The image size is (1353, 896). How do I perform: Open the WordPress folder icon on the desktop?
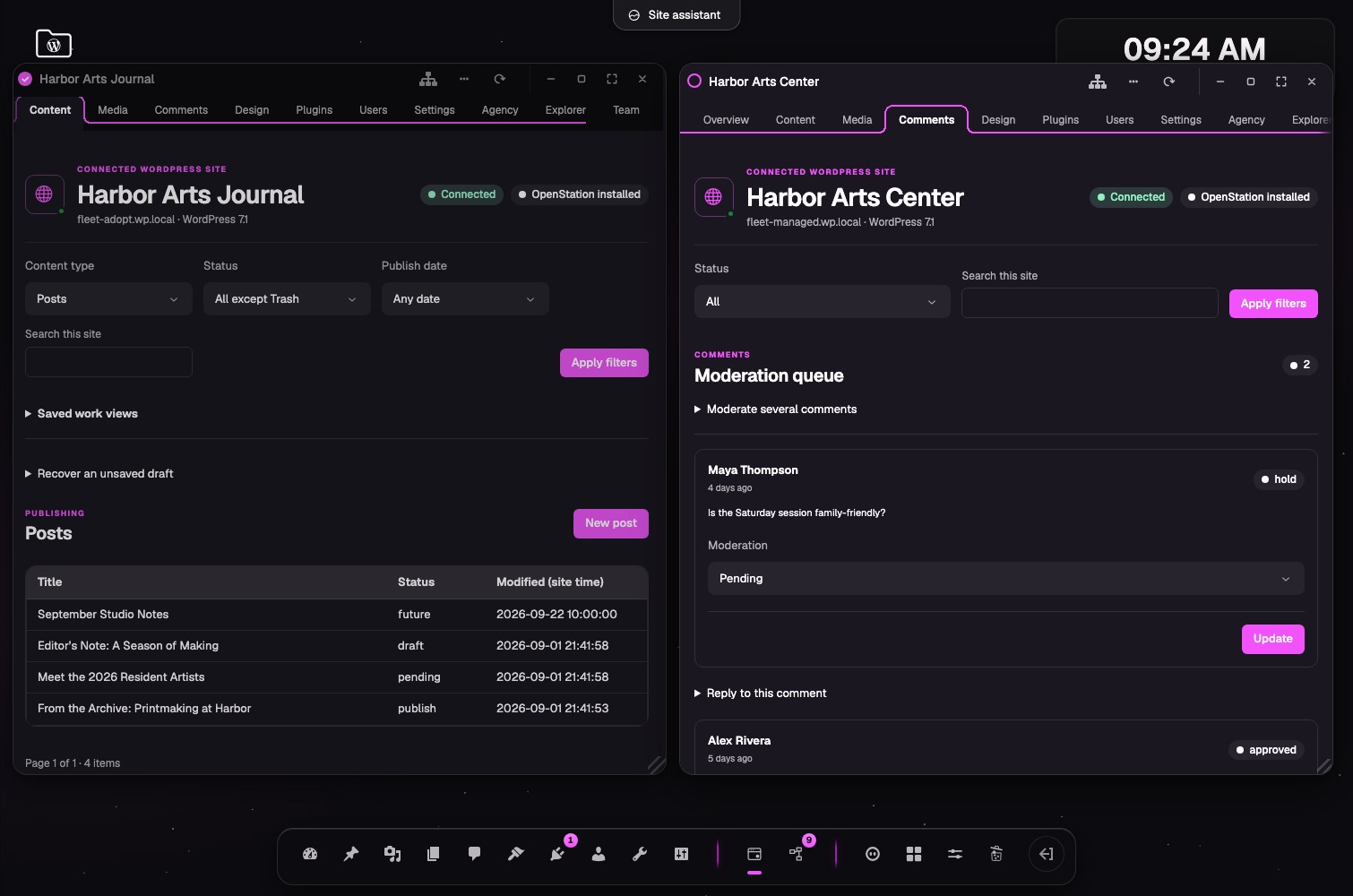pyautogui.click(x=54, y=43)
